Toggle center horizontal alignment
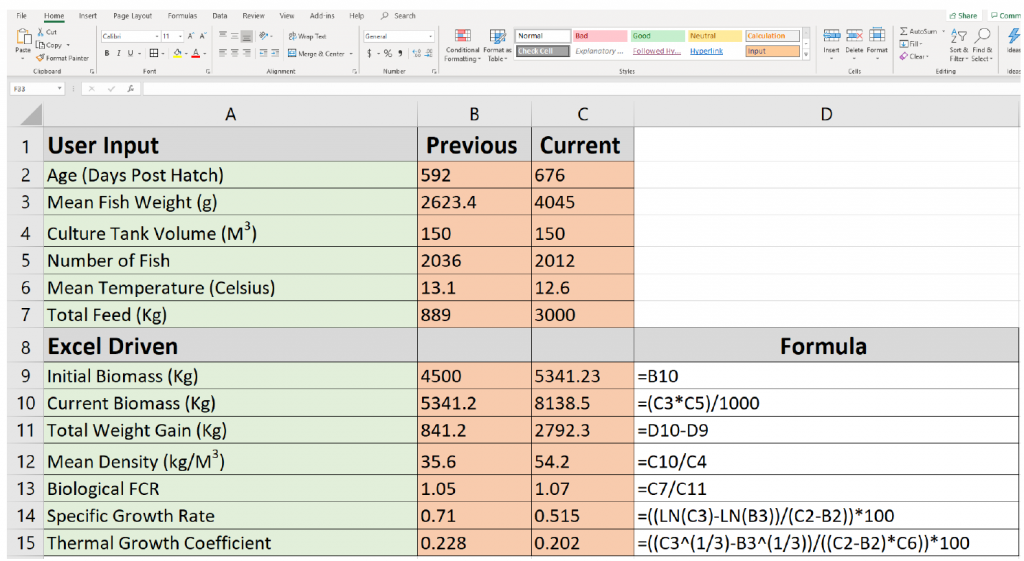The image size is (1024, 561). coord(234,53)
